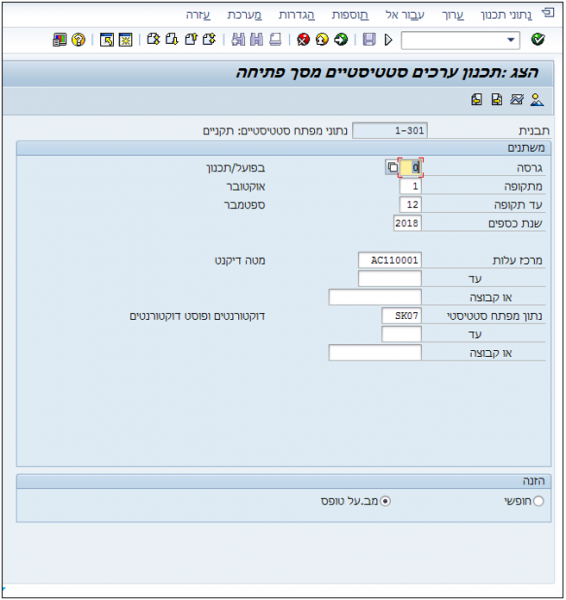
Task: Click the window menu icon at top corner
Action: 548,13
